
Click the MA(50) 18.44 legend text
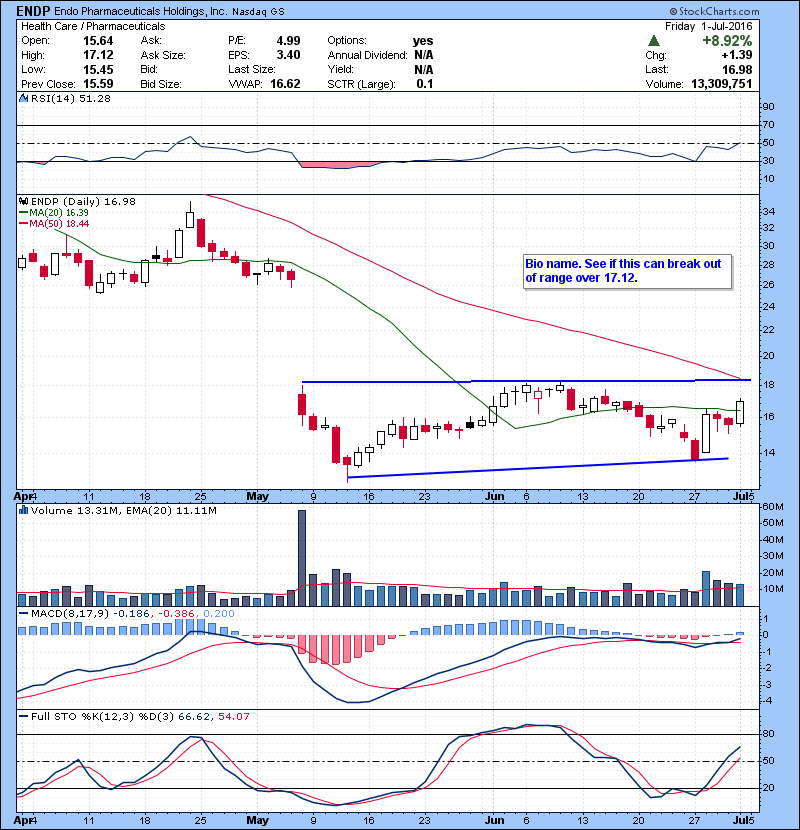click(x=59, y=224)
